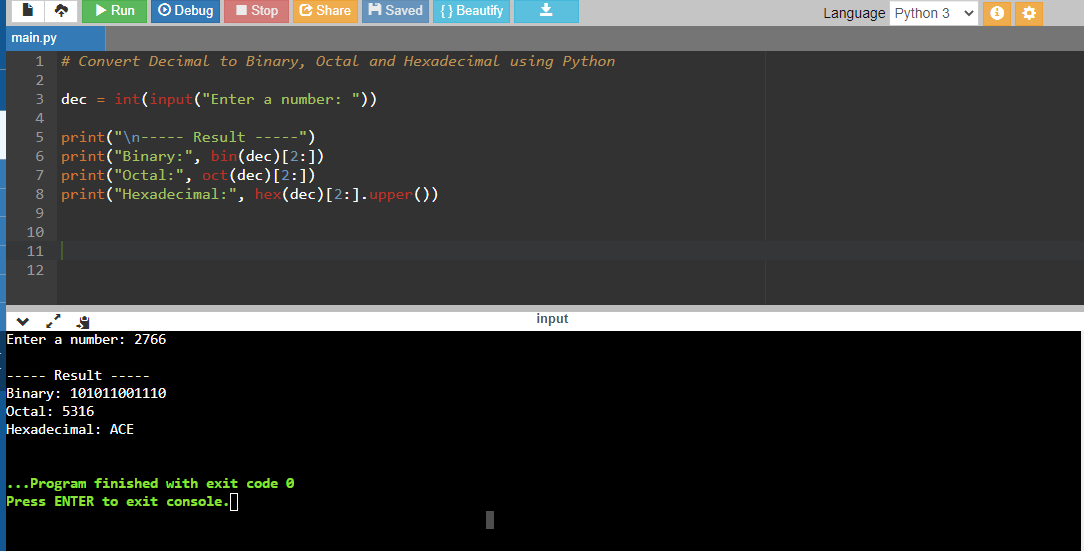Click the oct(dec) call on line 7
Viewport: 1084px width, 551px height.
tap(236, 175)
